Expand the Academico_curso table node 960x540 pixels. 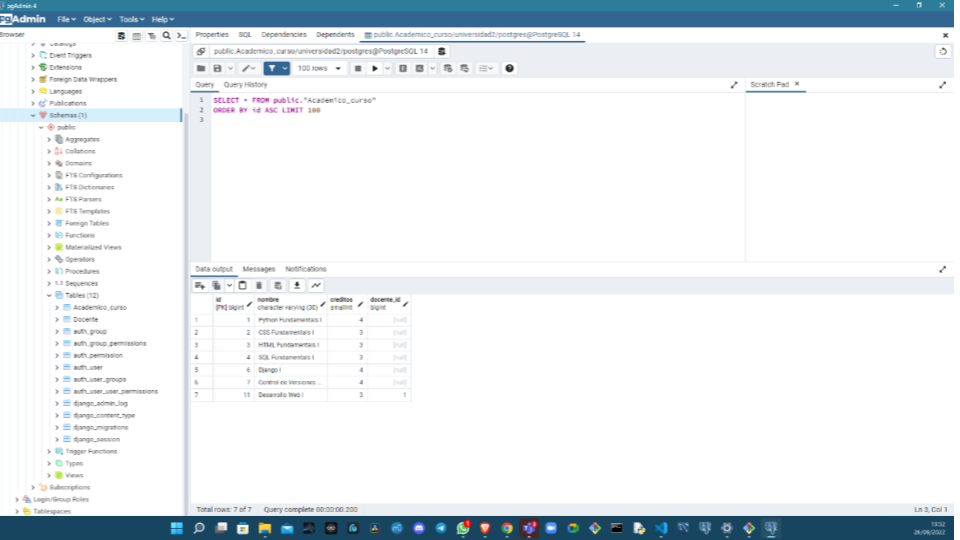(x=57, y=307)
